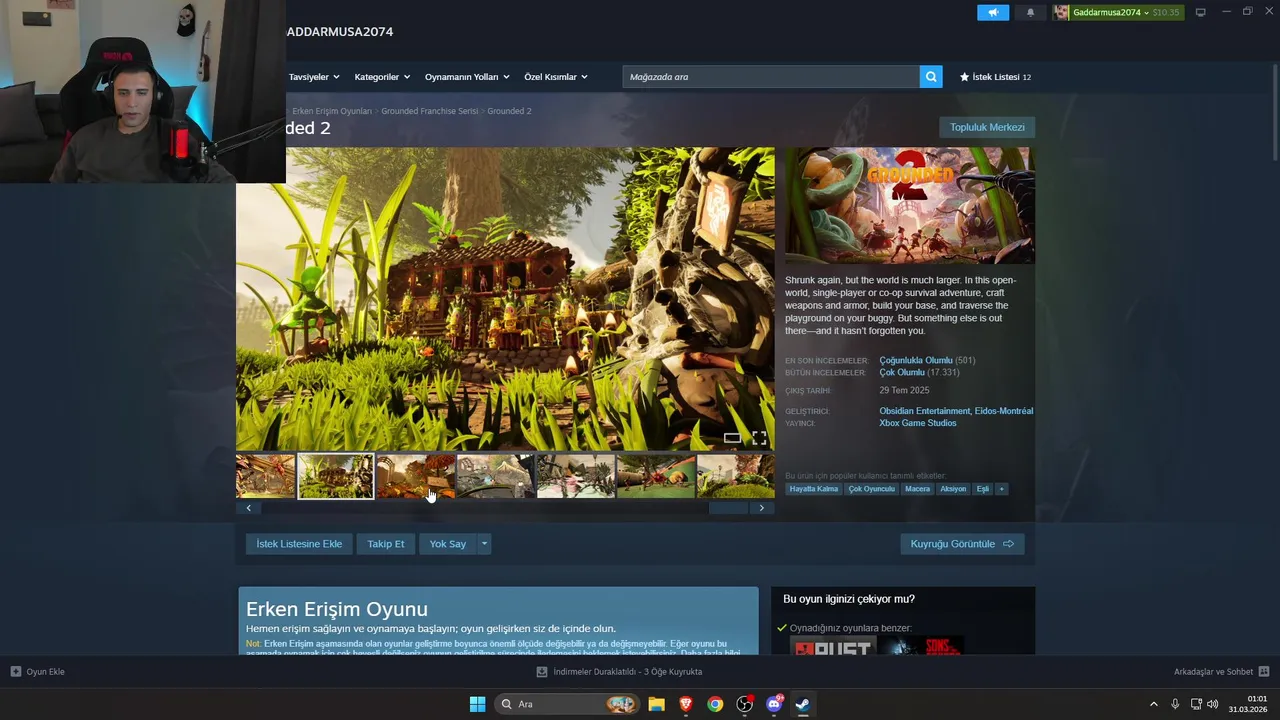
Task: Select the sixth thumbnail with the ant
Action: pyautogui.click(x=655, y=476)
